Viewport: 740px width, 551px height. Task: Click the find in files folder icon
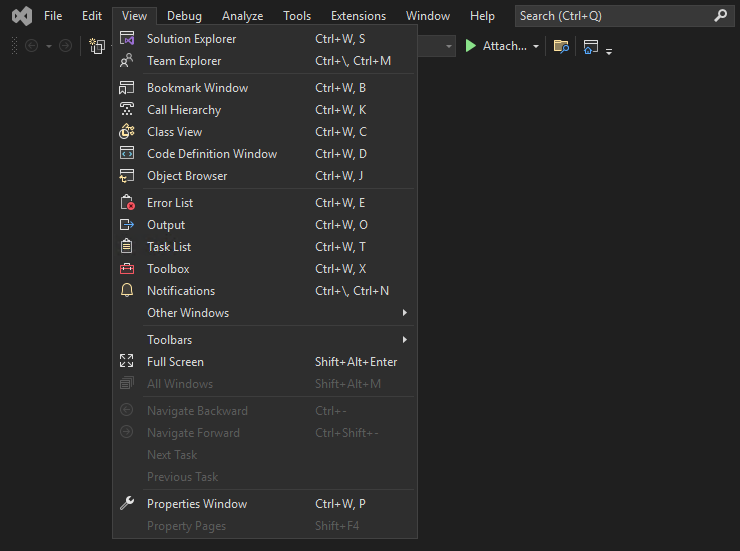tap(561, 46)
